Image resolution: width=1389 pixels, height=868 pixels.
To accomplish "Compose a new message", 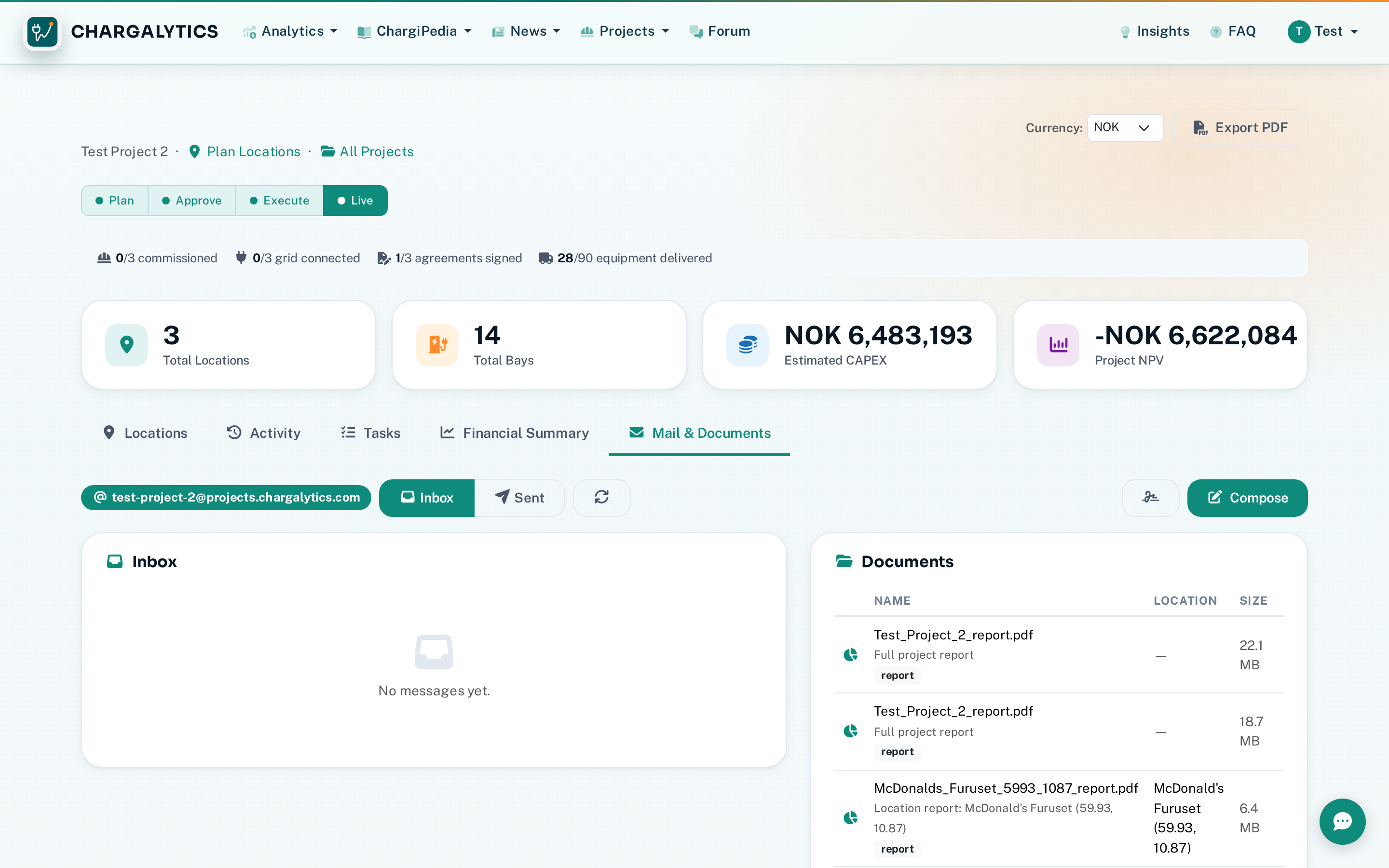I will coord(1247,498).
